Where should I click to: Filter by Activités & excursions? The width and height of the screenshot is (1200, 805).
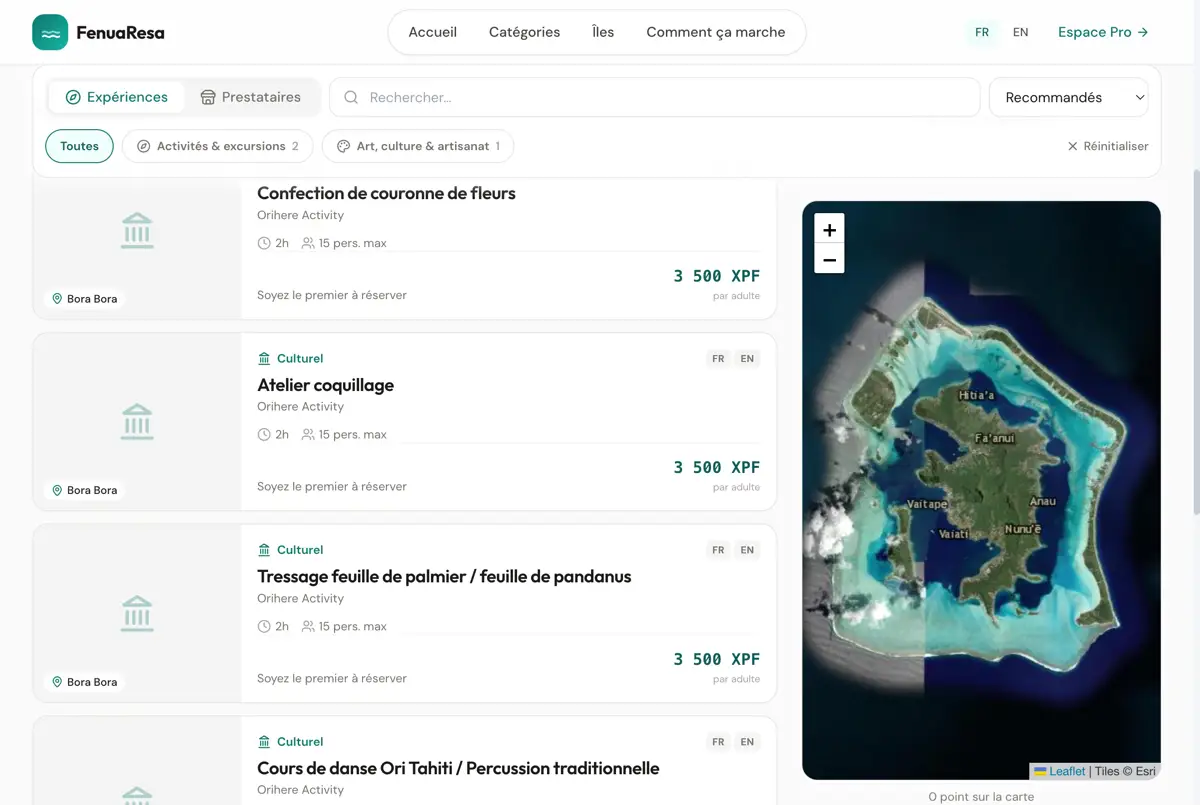218,146
